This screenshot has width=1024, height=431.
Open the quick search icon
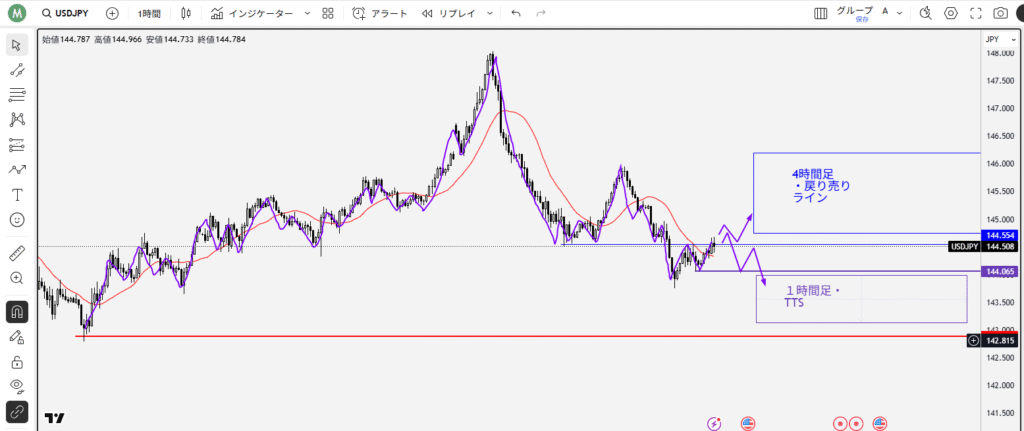925,13
